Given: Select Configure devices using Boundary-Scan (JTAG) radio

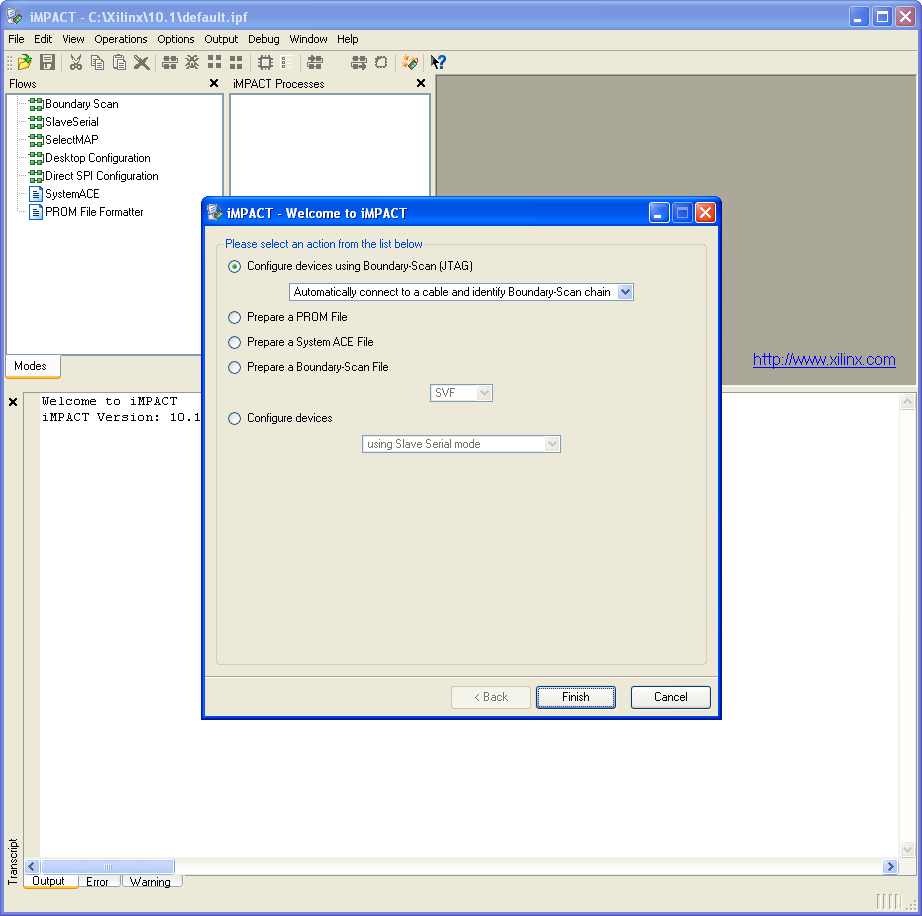Looking at the screenshot, I should click(x=235, y=266).
